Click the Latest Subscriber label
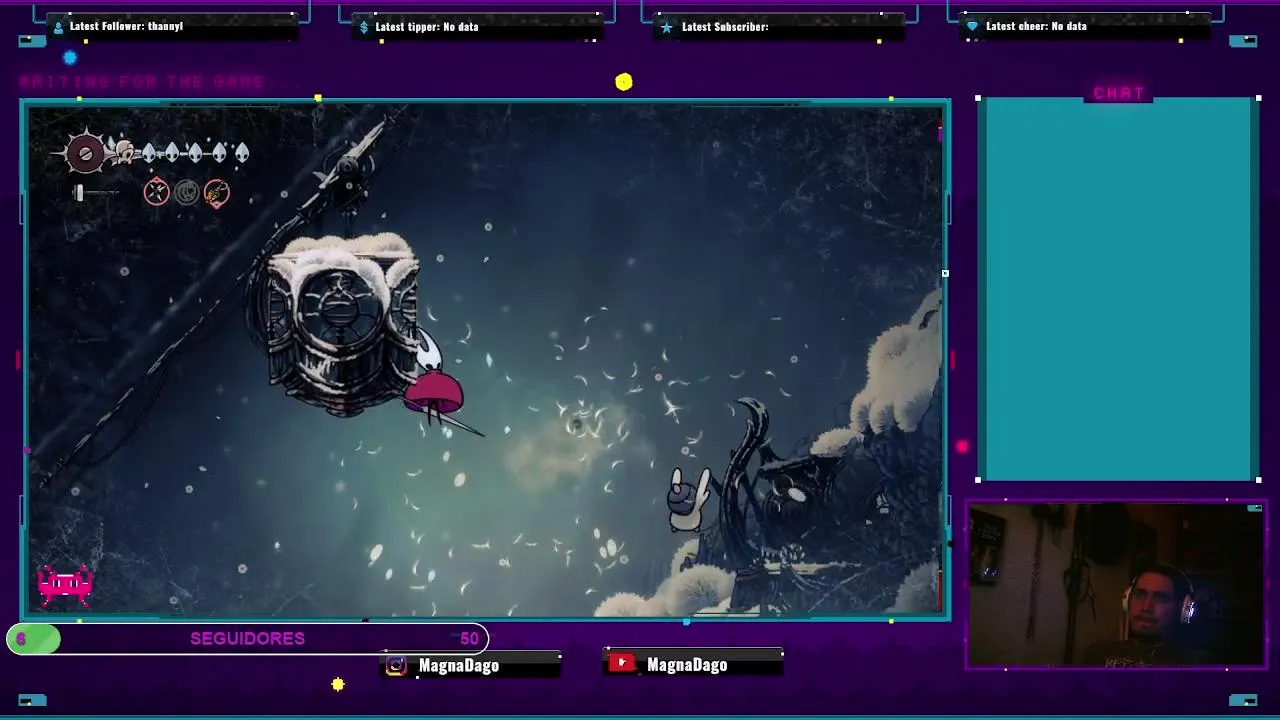 click(725, 27)
